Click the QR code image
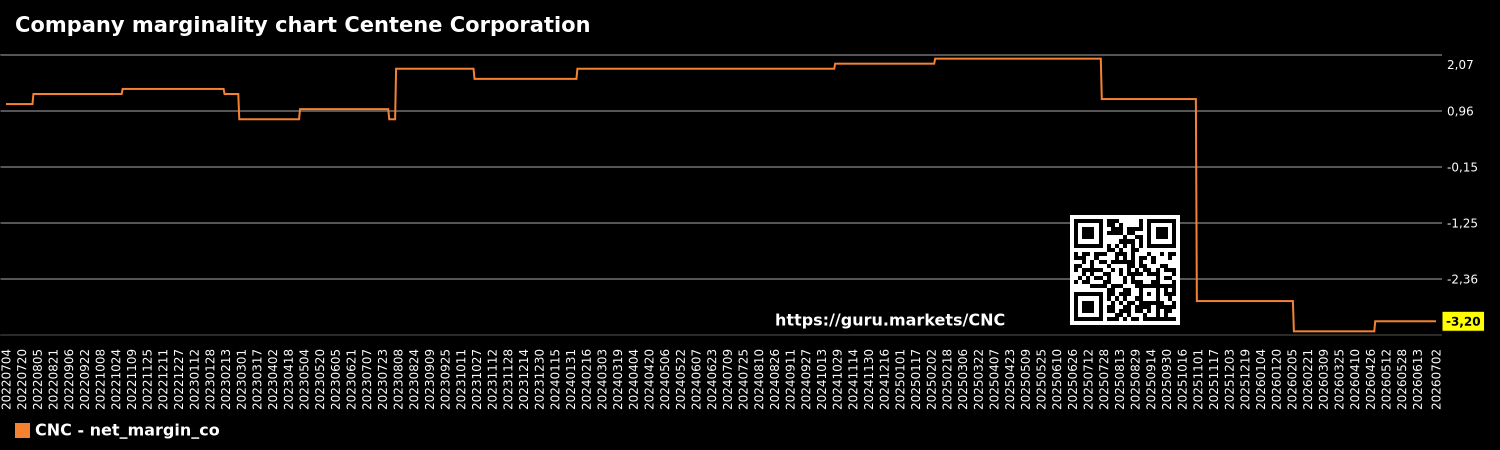Screen dimensions: 1500x450 point(1125,270)
